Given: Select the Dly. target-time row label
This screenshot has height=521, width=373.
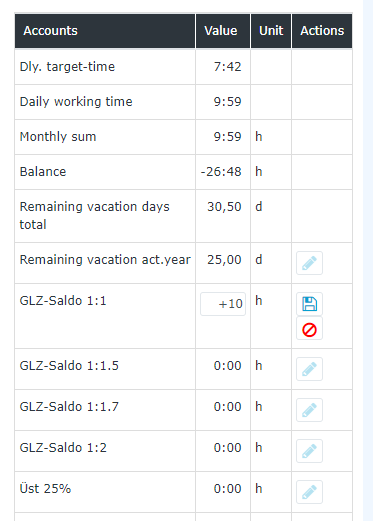Looking at the screenshot, I should pyautogui.click(x=67, y=67).
